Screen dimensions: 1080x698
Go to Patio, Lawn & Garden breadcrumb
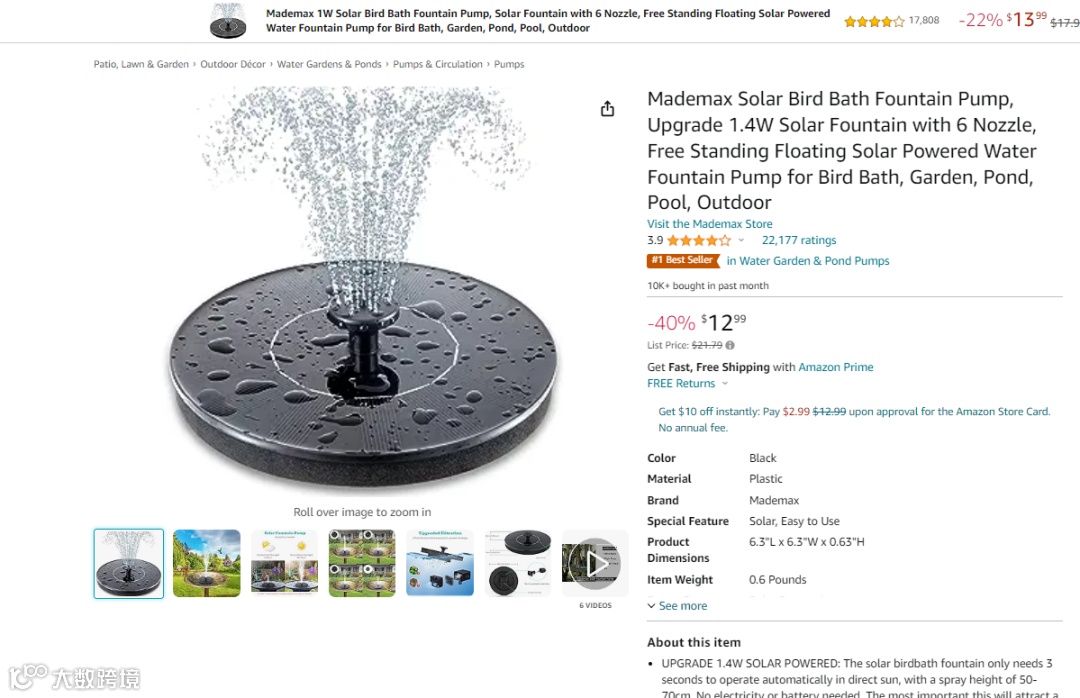(x=141, y=64)
